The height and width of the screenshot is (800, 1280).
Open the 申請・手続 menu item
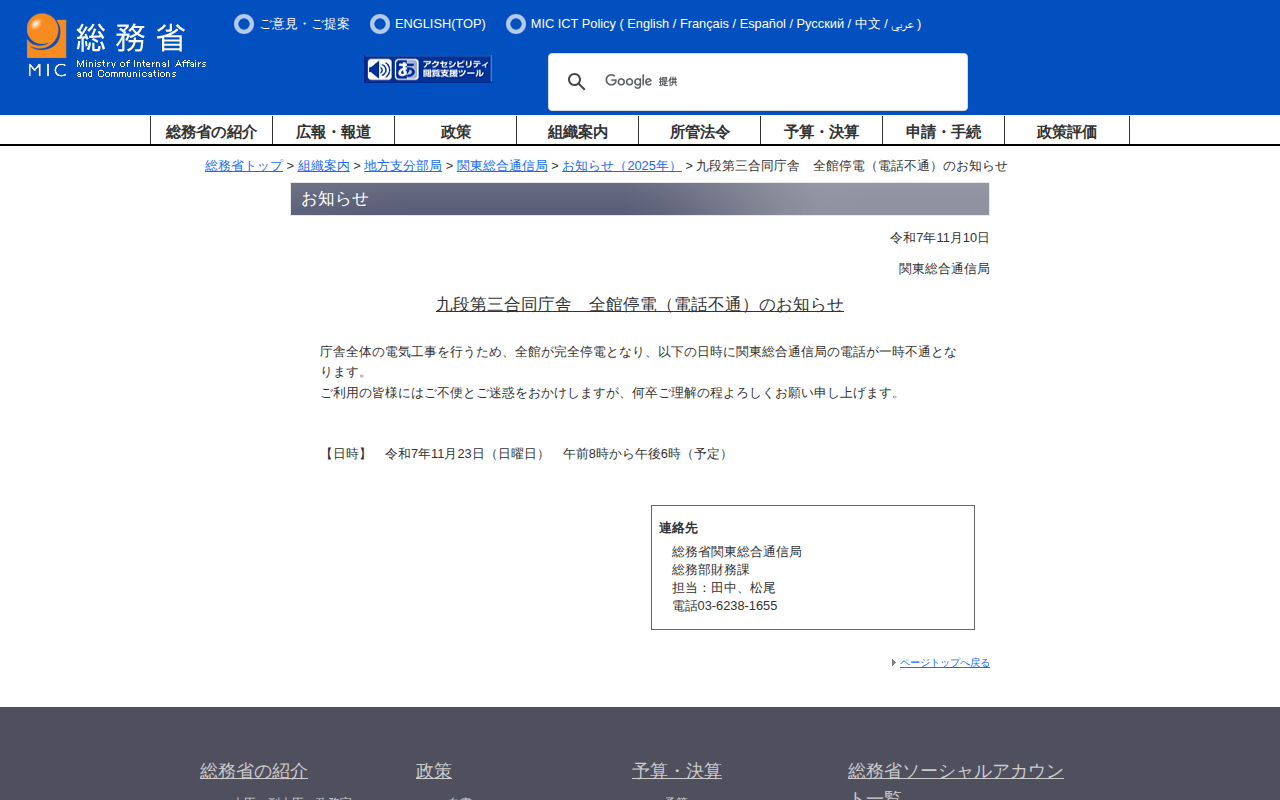(x=943, y=131)
